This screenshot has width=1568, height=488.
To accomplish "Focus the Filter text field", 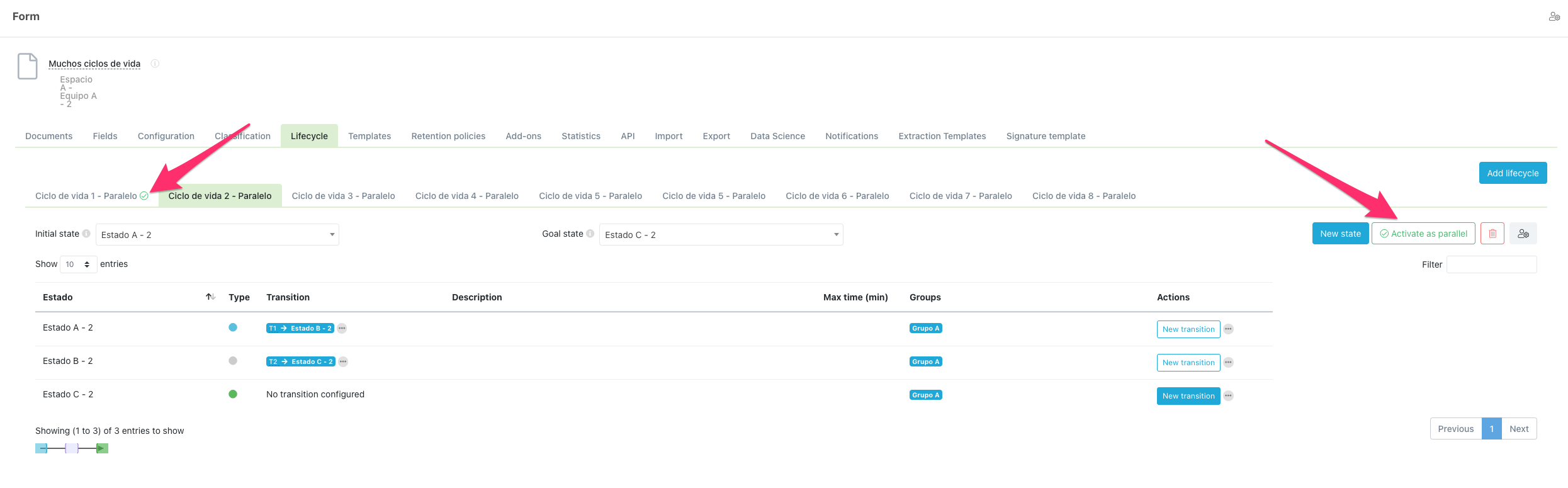I will 1491,264.
